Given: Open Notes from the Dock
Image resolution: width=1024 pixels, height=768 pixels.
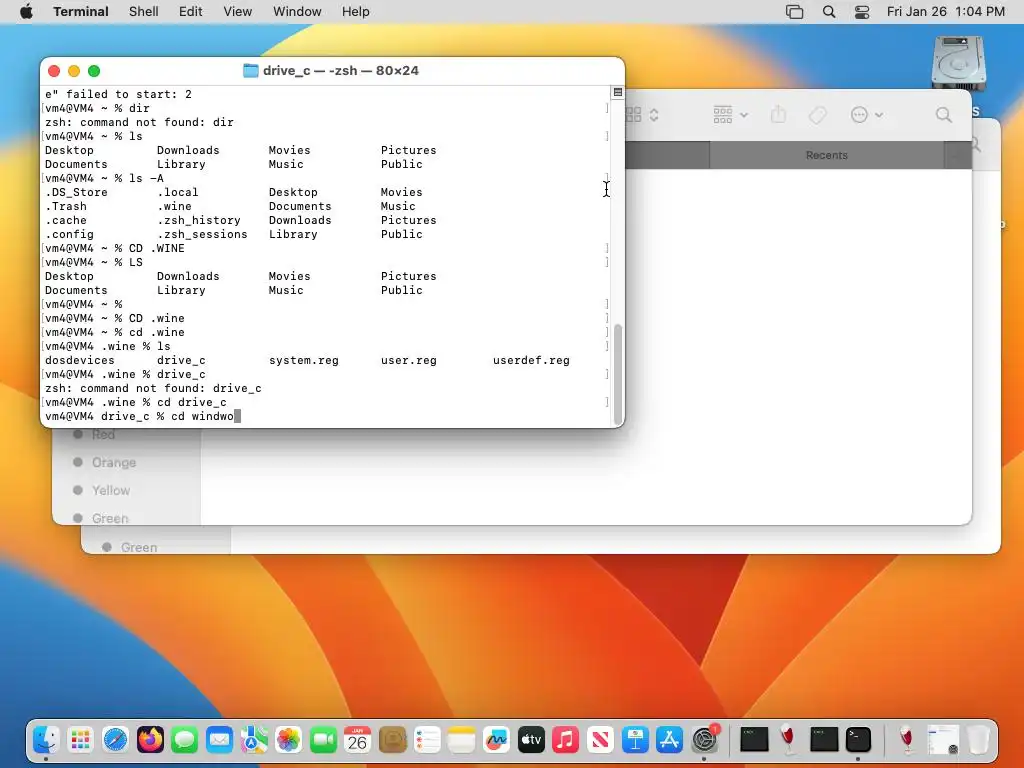Looking at the screenshot, I should pyautogui.click(x=462, y=740).
